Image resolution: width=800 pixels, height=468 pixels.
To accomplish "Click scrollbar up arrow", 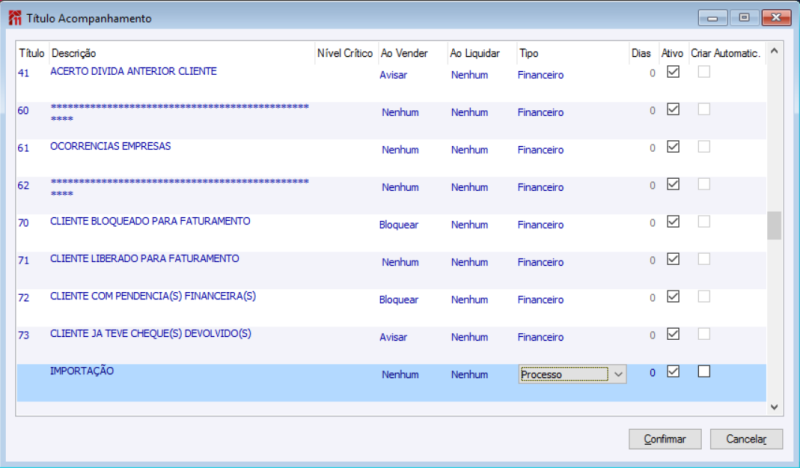I will click(774, 51).
